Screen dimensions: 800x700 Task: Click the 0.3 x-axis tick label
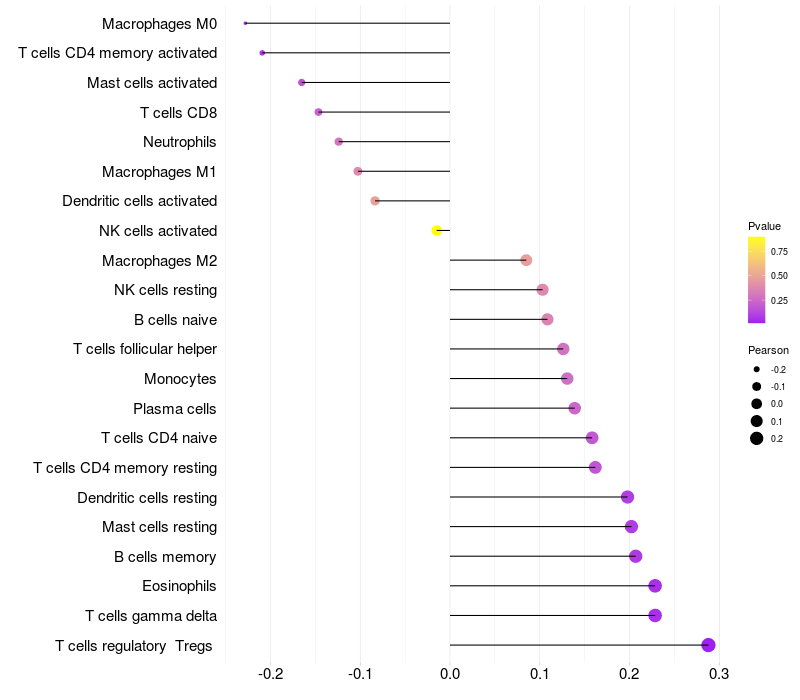[x=719, y=674]
